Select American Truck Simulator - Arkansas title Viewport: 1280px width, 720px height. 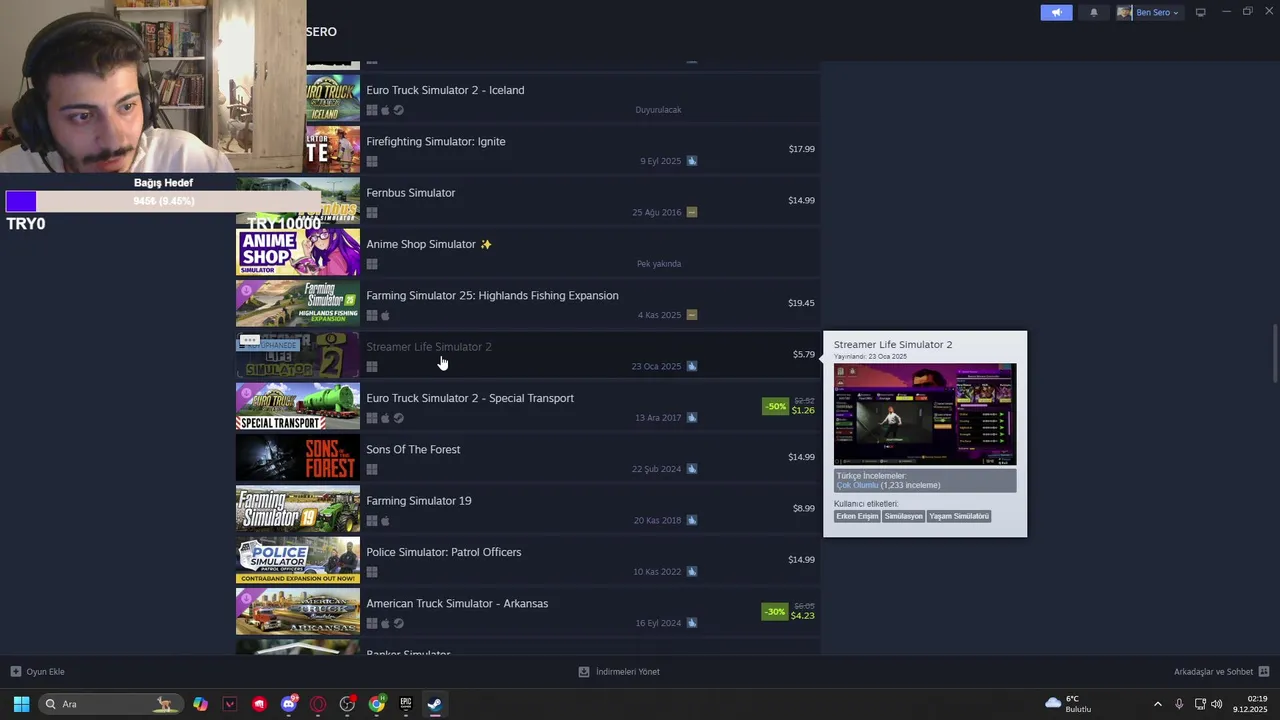click(457, 604)
